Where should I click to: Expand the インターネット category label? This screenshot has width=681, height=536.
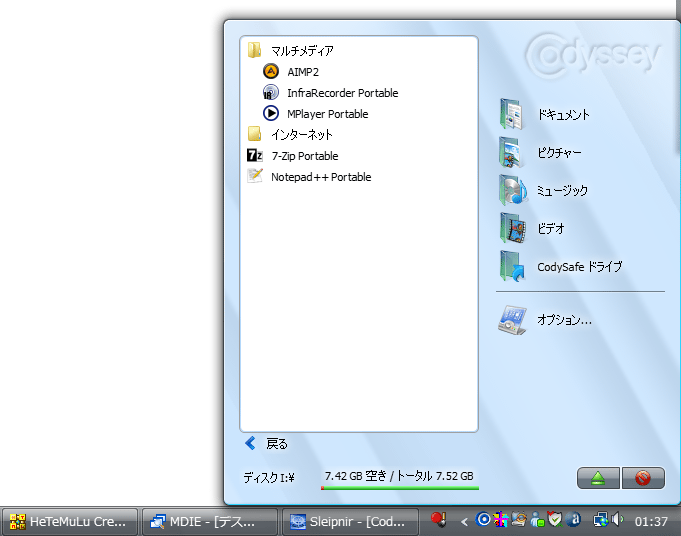[x=302, y=135]
